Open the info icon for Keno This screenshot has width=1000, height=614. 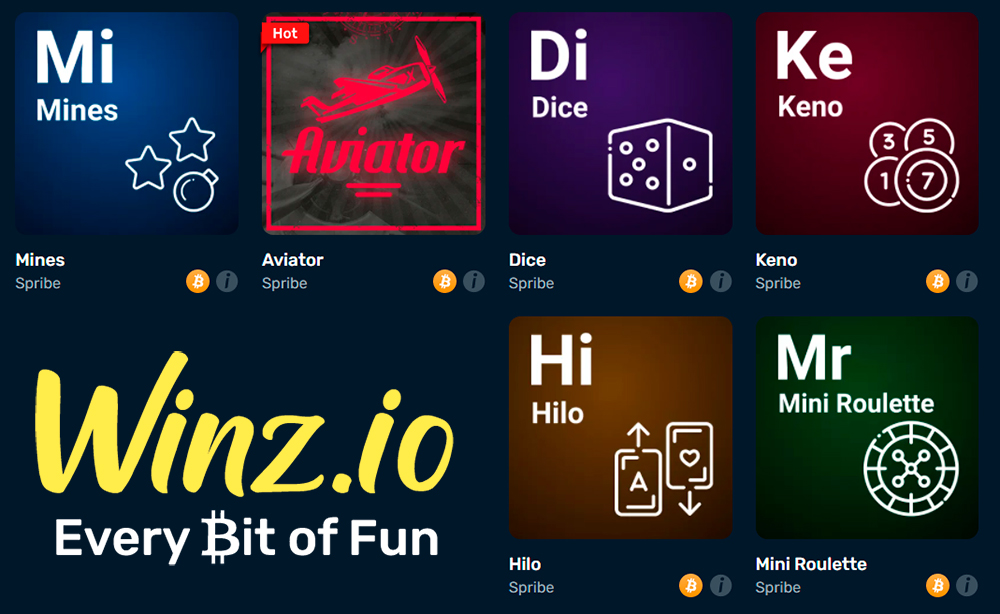click(967, 281)
